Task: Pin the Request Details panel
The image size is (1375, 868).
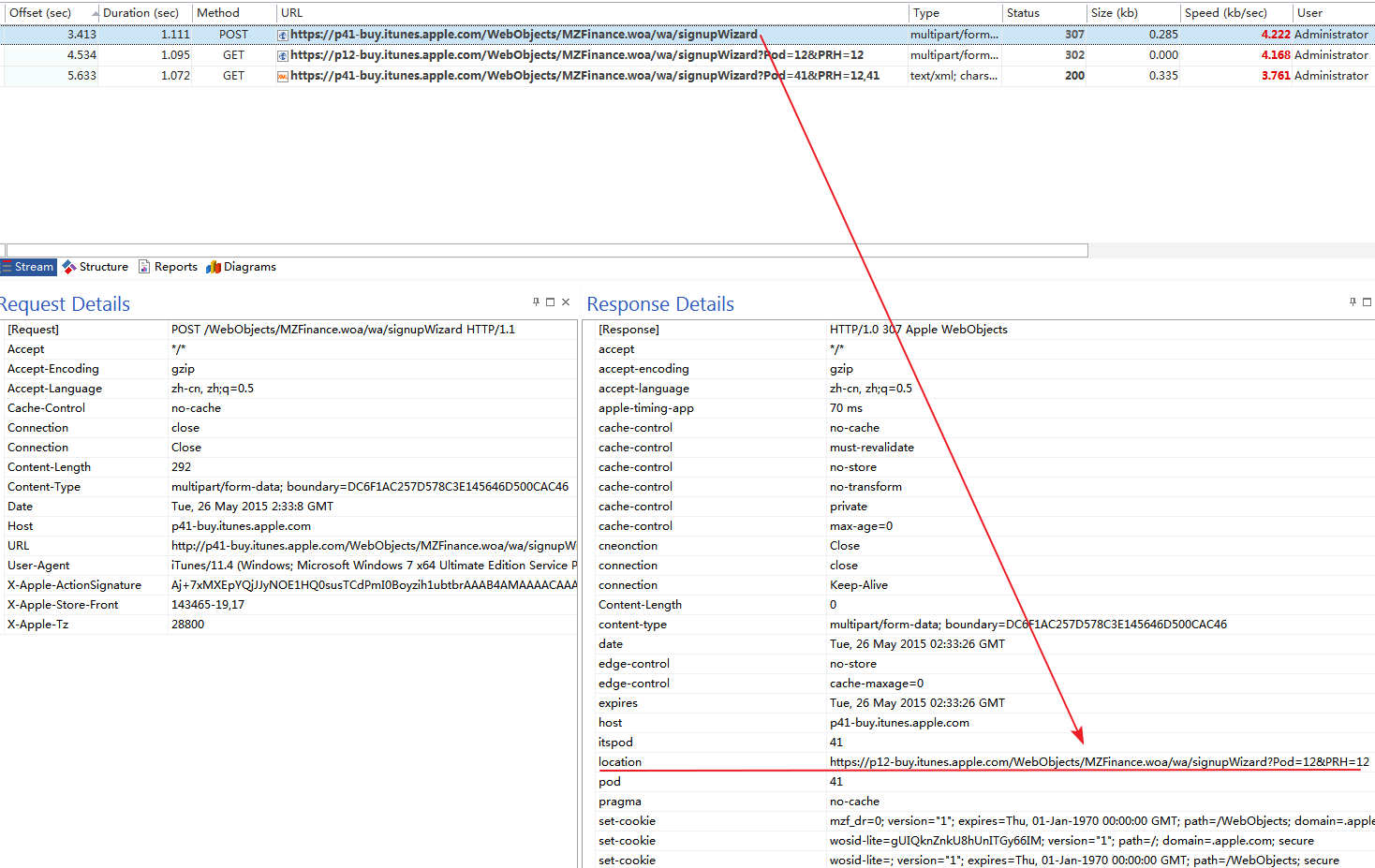Action: point(536,302)
